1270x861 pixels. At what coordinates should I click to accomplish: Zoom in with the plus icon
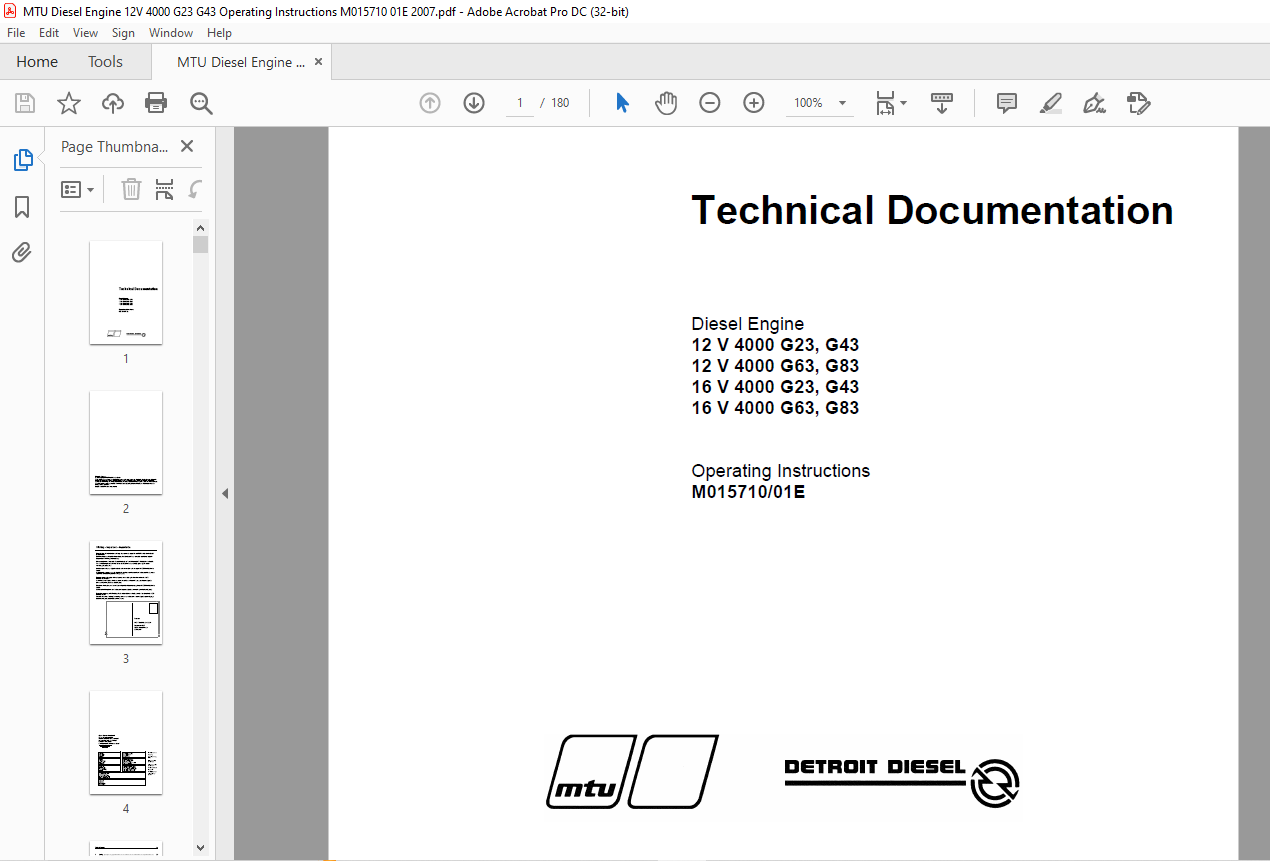(x=754, y=103)
